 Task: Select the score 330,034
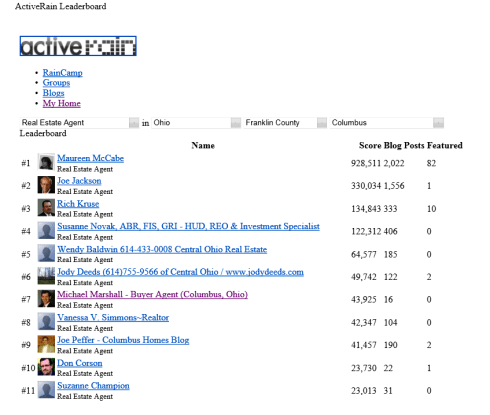coord(366,186)
